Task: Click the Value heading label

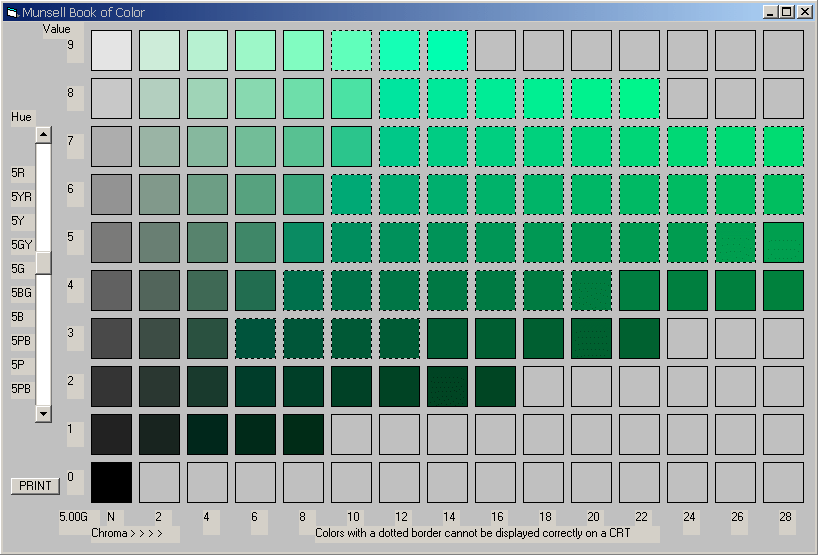Action: [56, 29]
